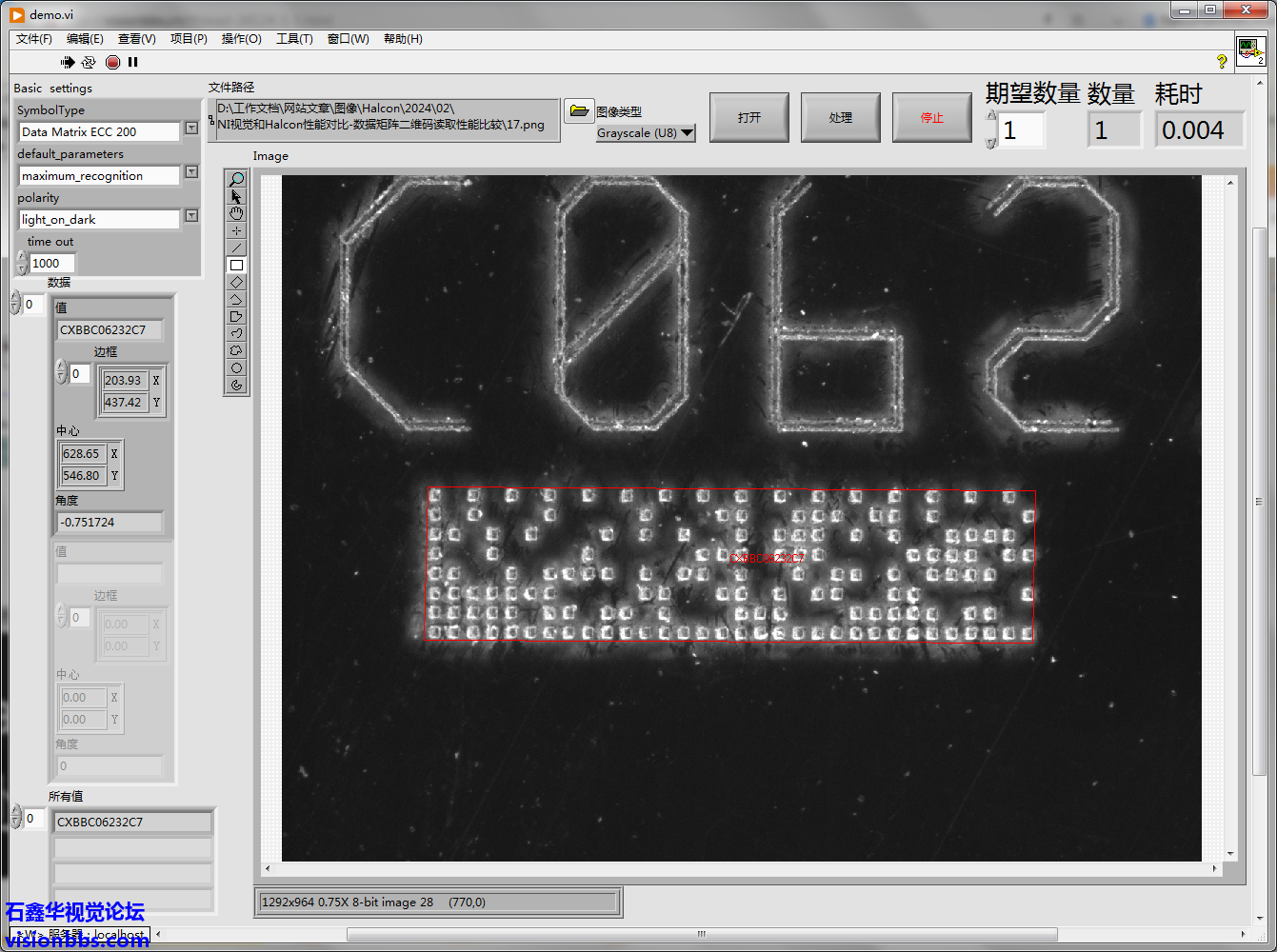
Task: Click the time out field showing 1000
Action: (x=52, y=264)
